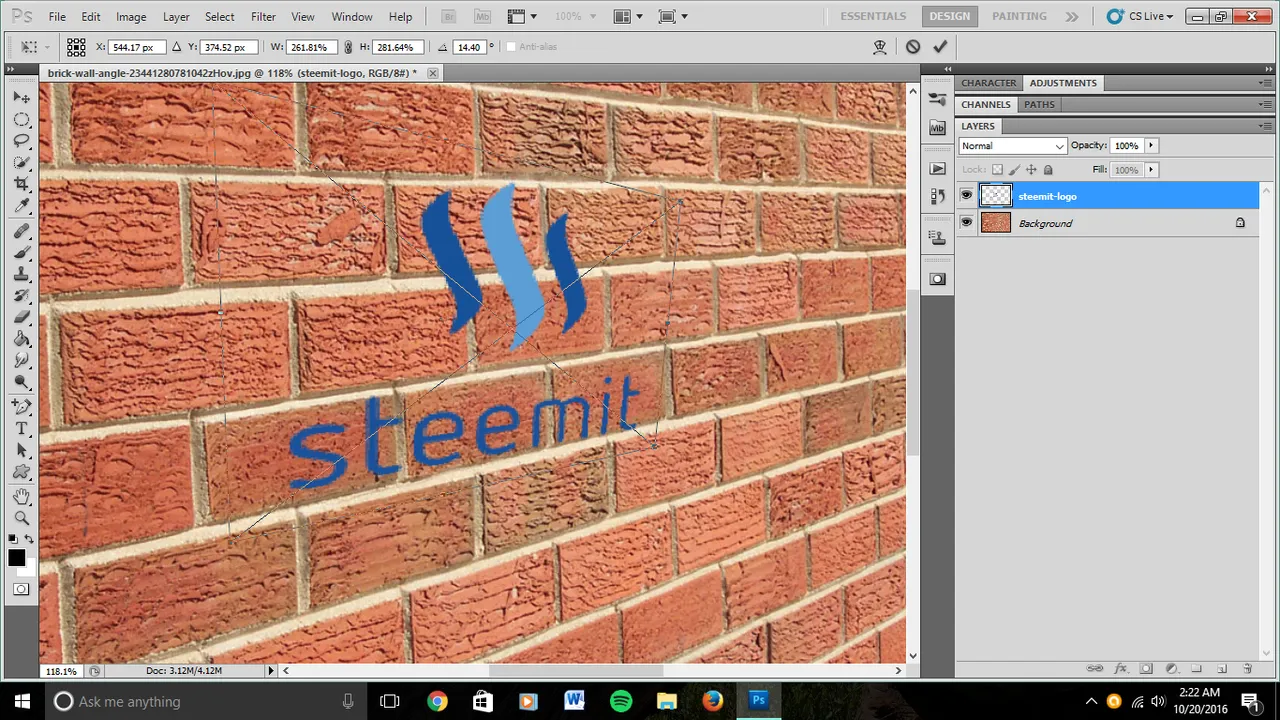Image resolution: width=1280 pixels, height=720 pixels.
Task: Open the Layer menu
Action: click(x=176, y=17)
